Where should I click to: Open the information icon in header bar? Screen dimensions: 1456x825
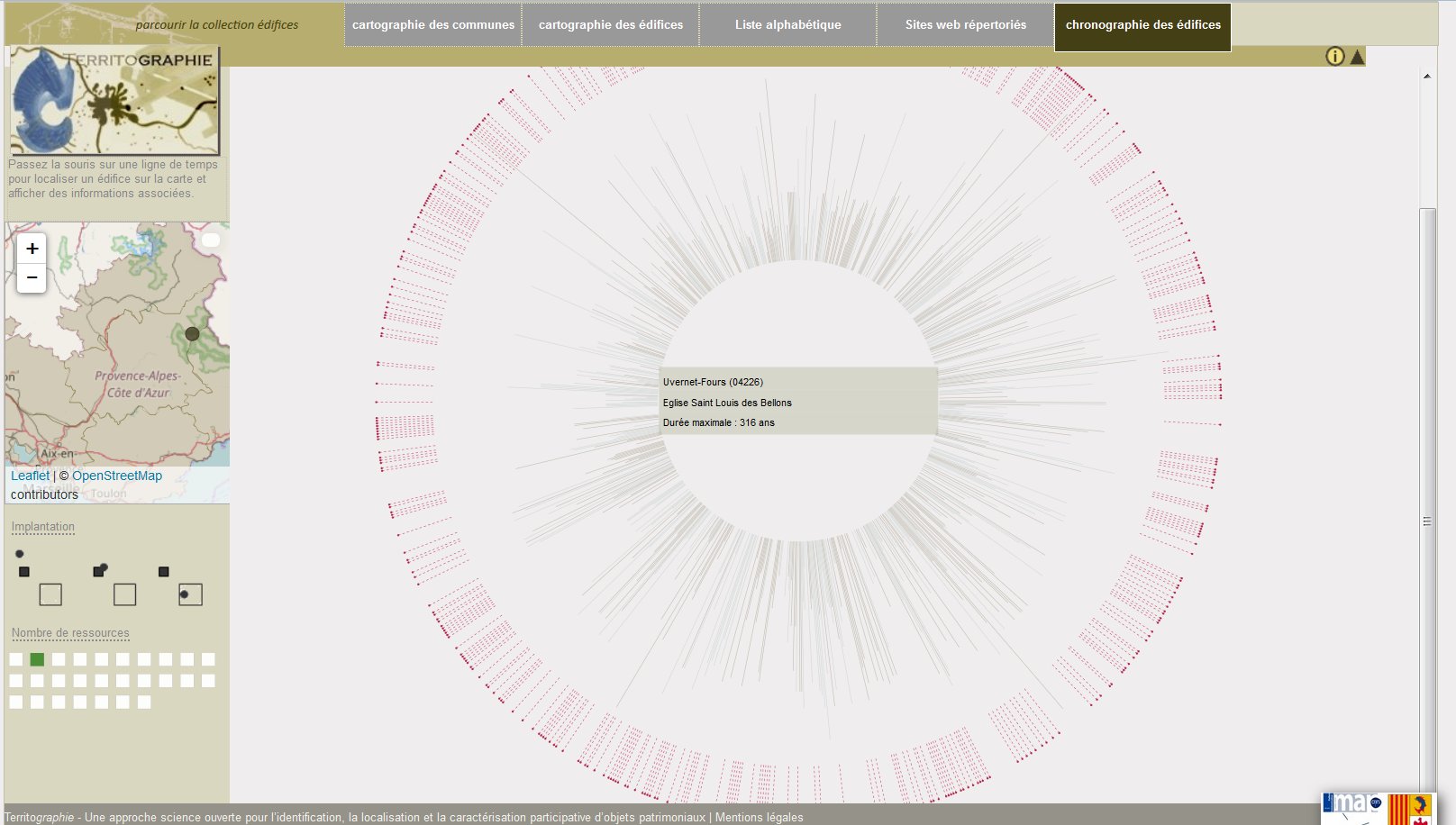[x=1334, y=56]
